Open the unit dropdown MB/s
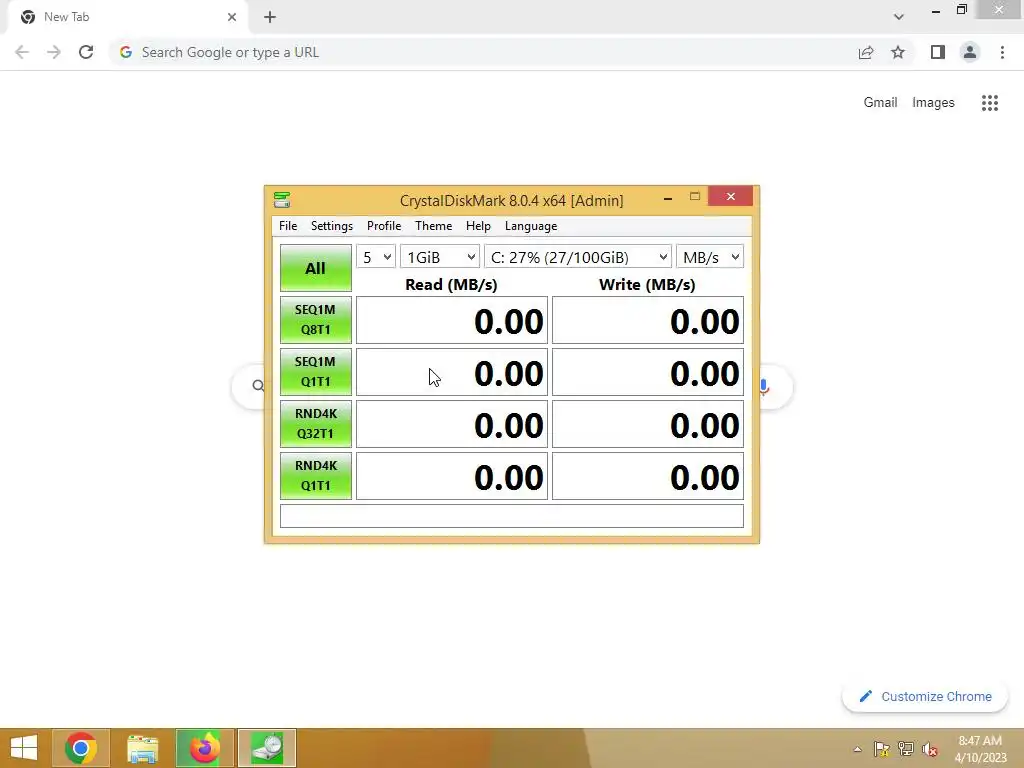Image resolution: width=1024 pixels, height=768 pixels. 710,257
